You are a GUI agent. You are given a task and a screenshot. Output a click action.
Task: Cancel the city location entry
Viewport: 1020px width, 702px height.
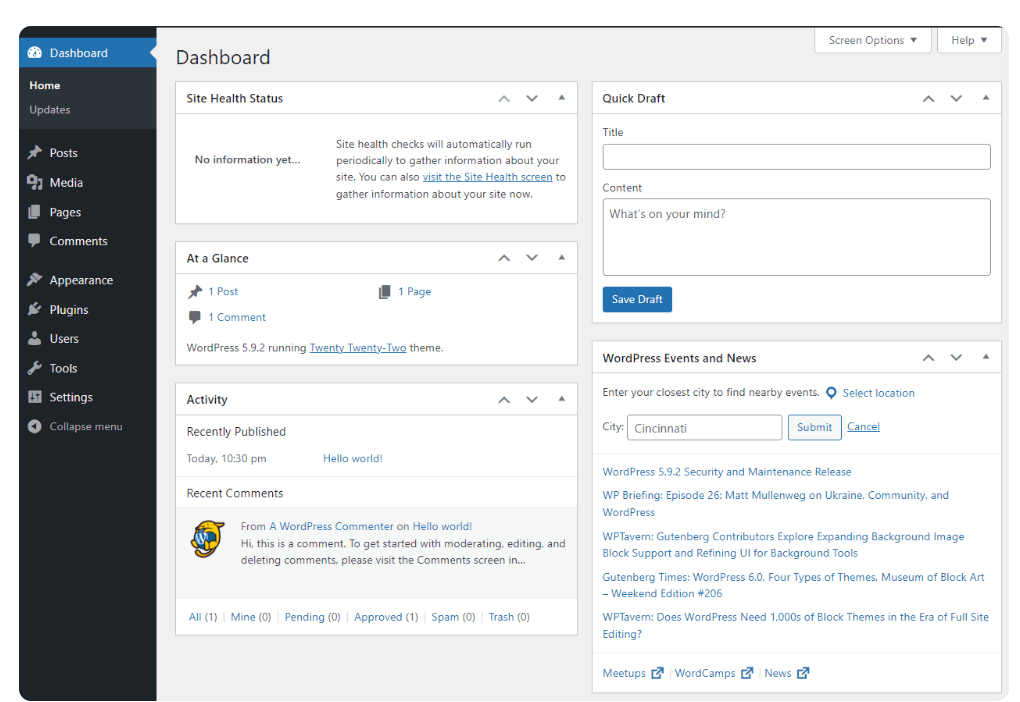click(863, 427)
